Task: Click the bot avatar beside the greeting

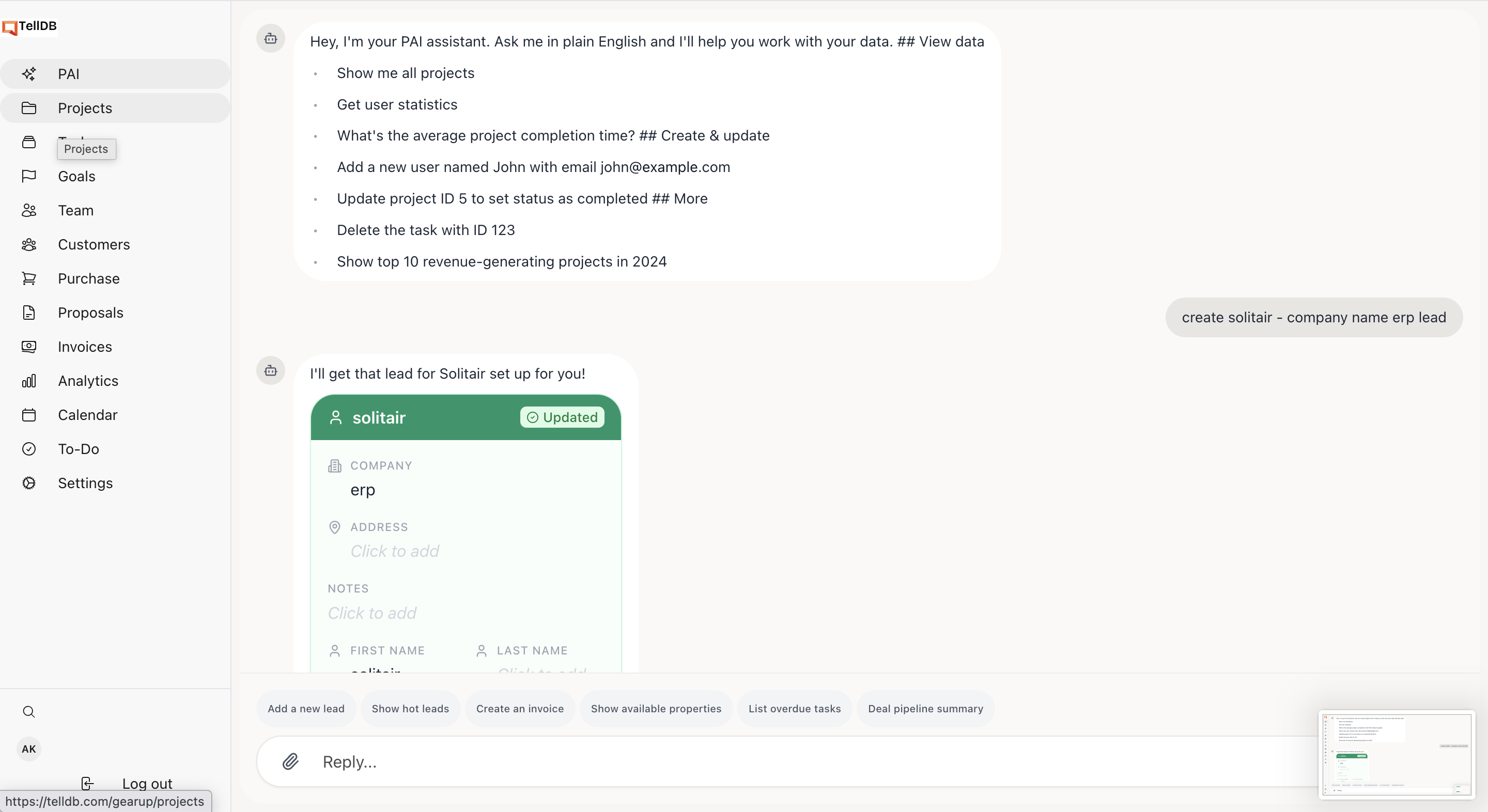Action: coord(270,38)
